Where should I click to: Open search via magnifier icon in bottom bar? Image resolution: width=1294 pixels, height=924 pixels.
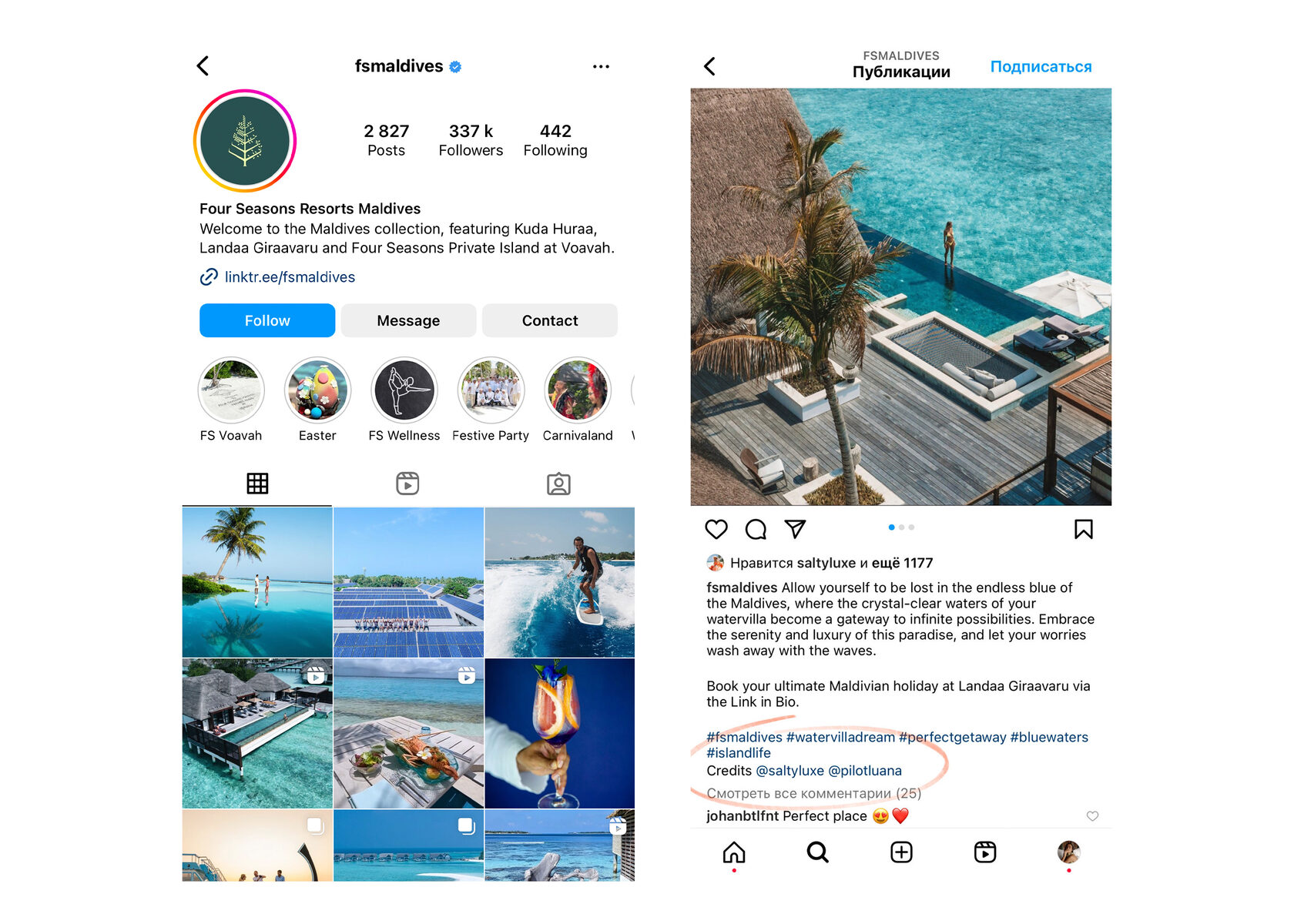(x=817, y=852)
